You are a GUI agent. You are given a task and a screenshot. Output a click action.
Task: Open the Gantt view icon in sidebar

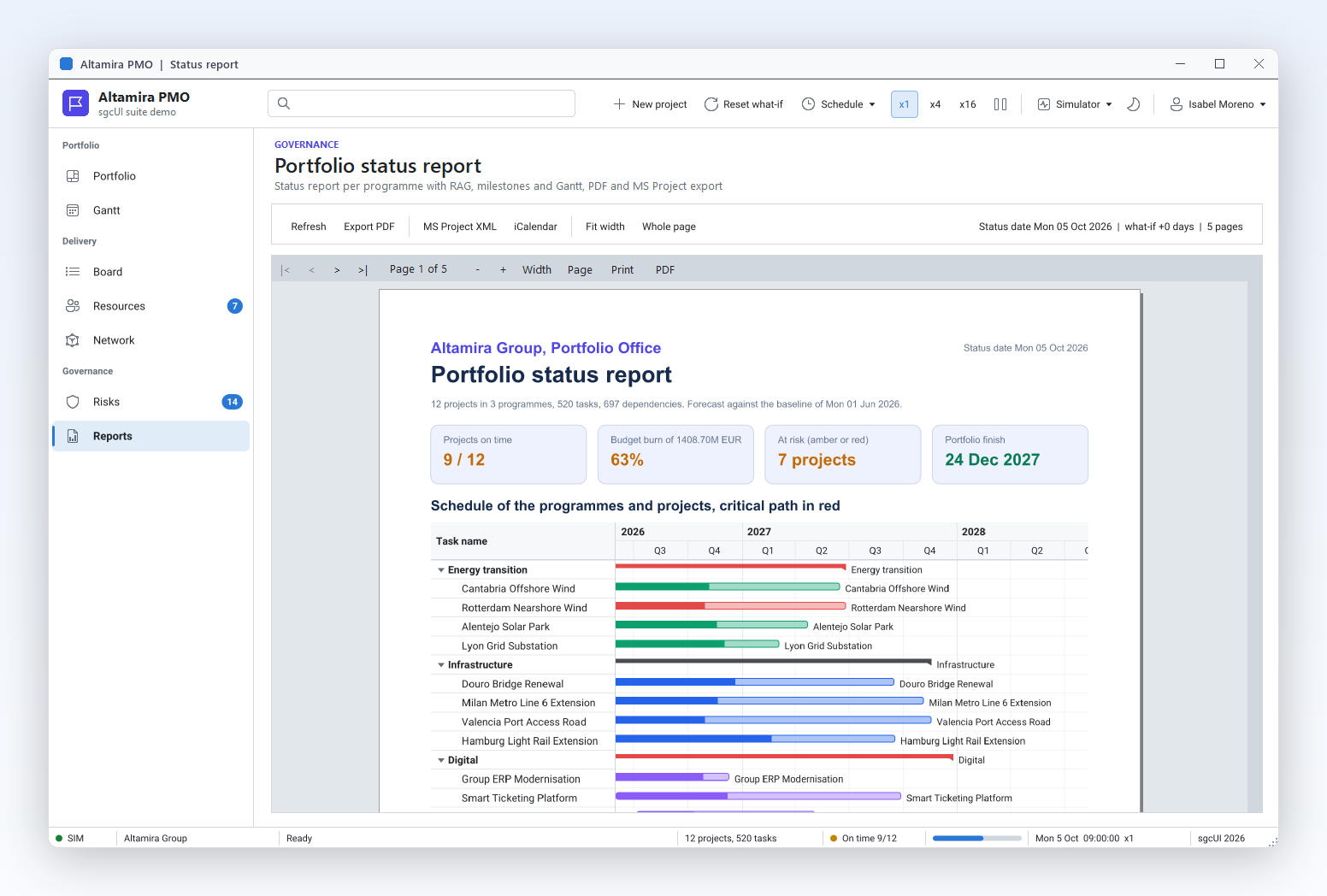[x=73, y=210]
